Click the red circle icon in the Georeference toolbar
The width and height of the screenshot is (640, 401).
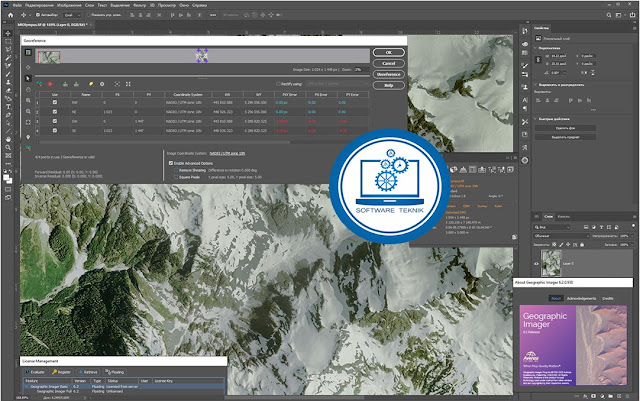click(50, 84)
